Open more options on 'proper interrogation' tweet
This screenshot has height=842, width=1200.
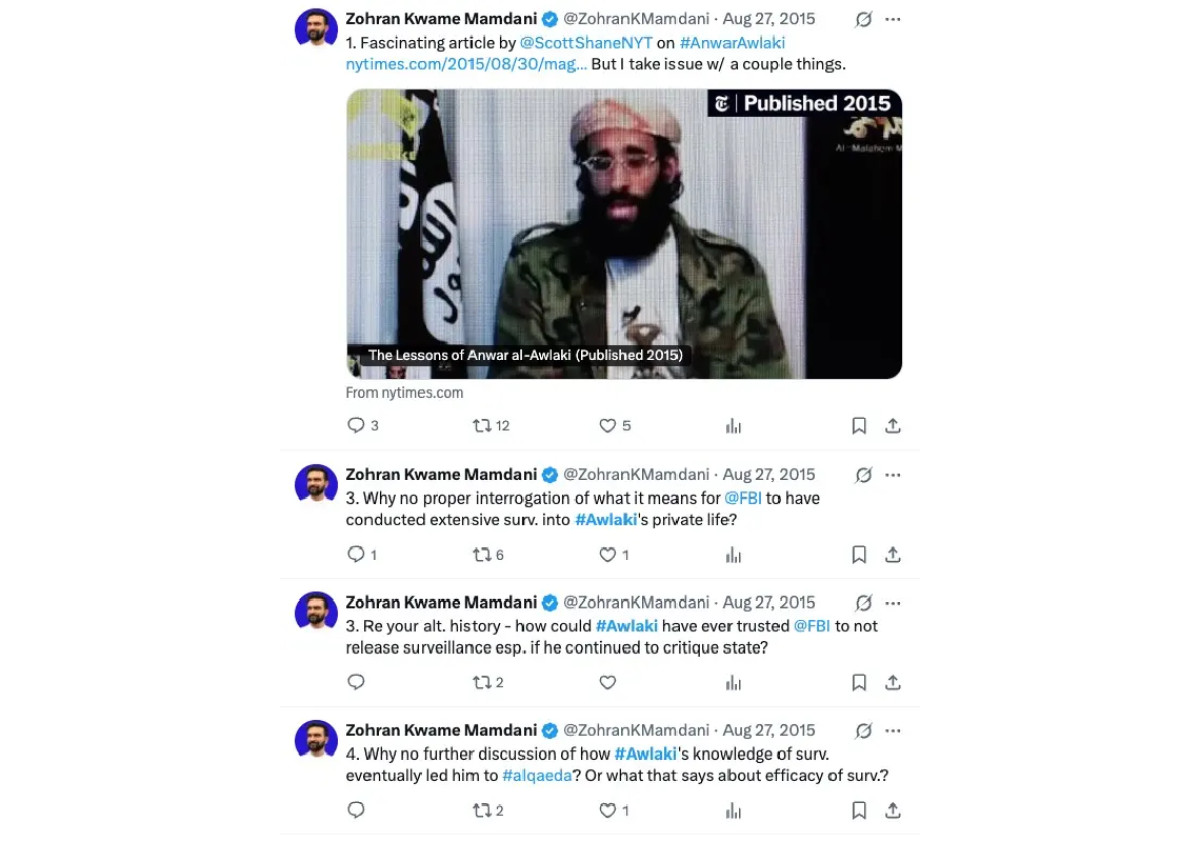(893, 475)
